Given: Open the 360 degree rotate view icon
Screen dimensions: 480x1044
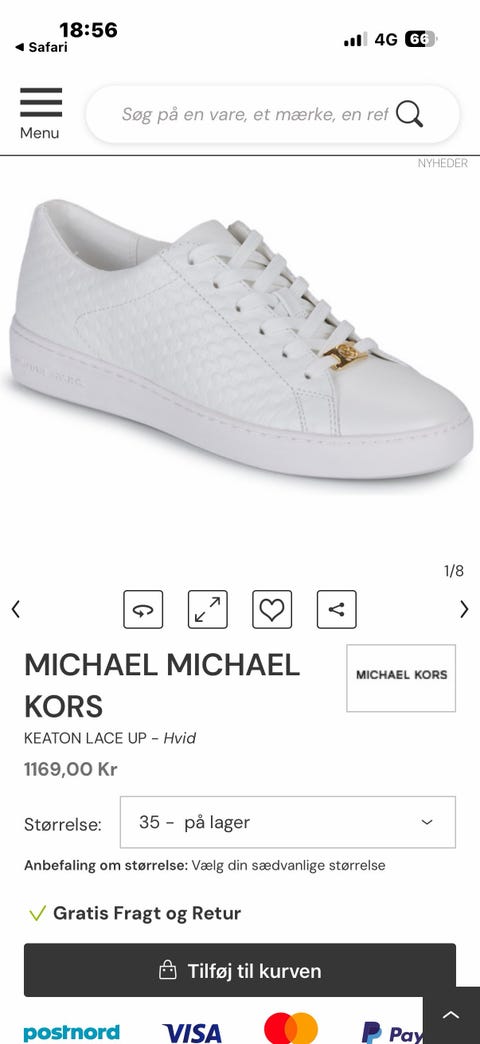Looking at the screenshot, I should 143,609.
